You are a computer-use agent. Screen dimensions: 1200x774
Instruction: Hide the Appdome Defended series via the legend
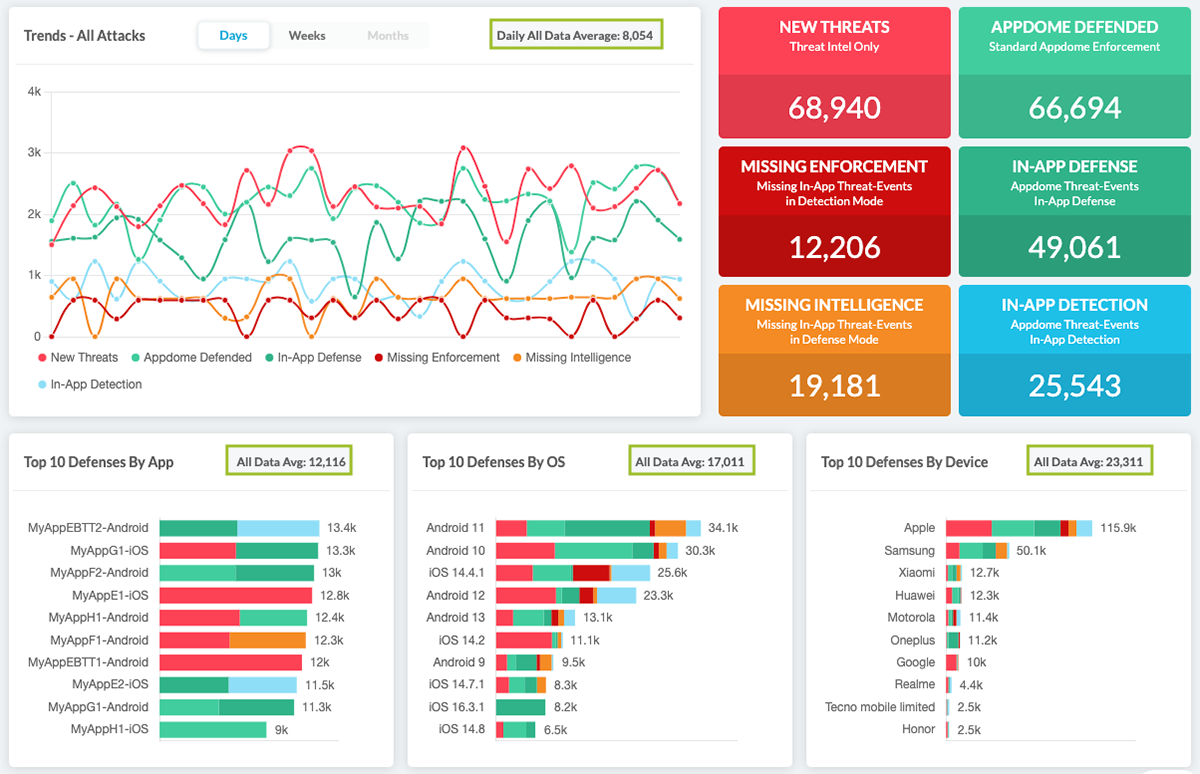pyautogui.click(x=190, y=357)
